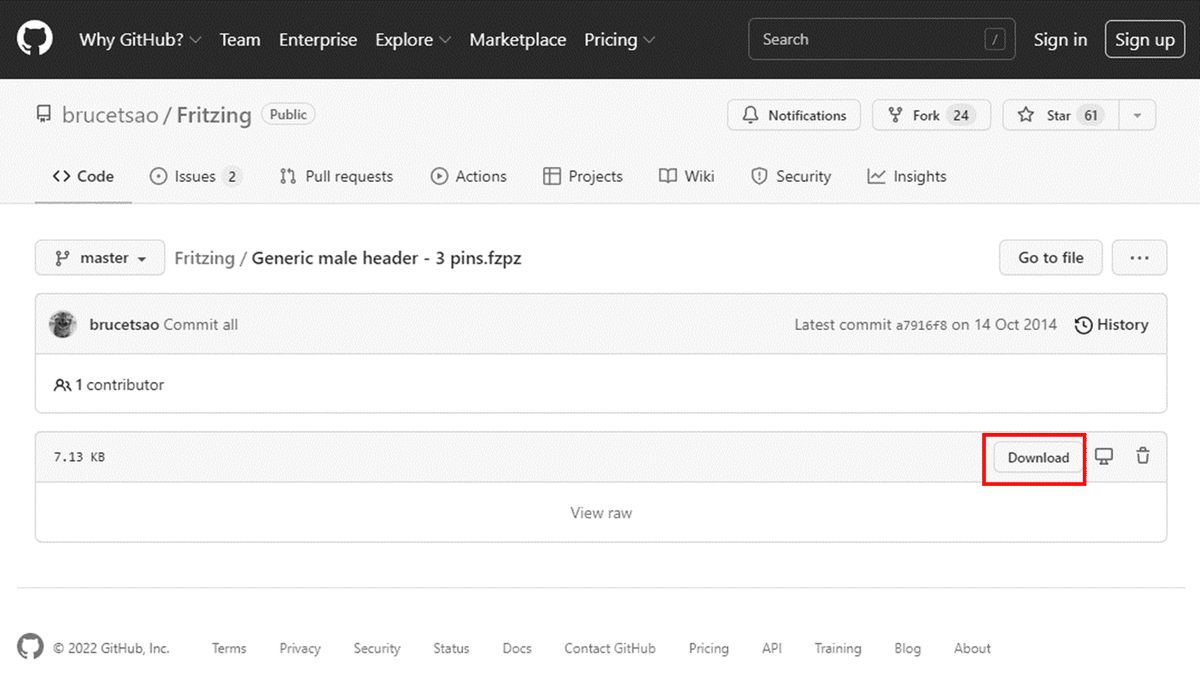The image size is (1200, 682).
Task: Expand Why GitHub? menu
Action: 140,40
